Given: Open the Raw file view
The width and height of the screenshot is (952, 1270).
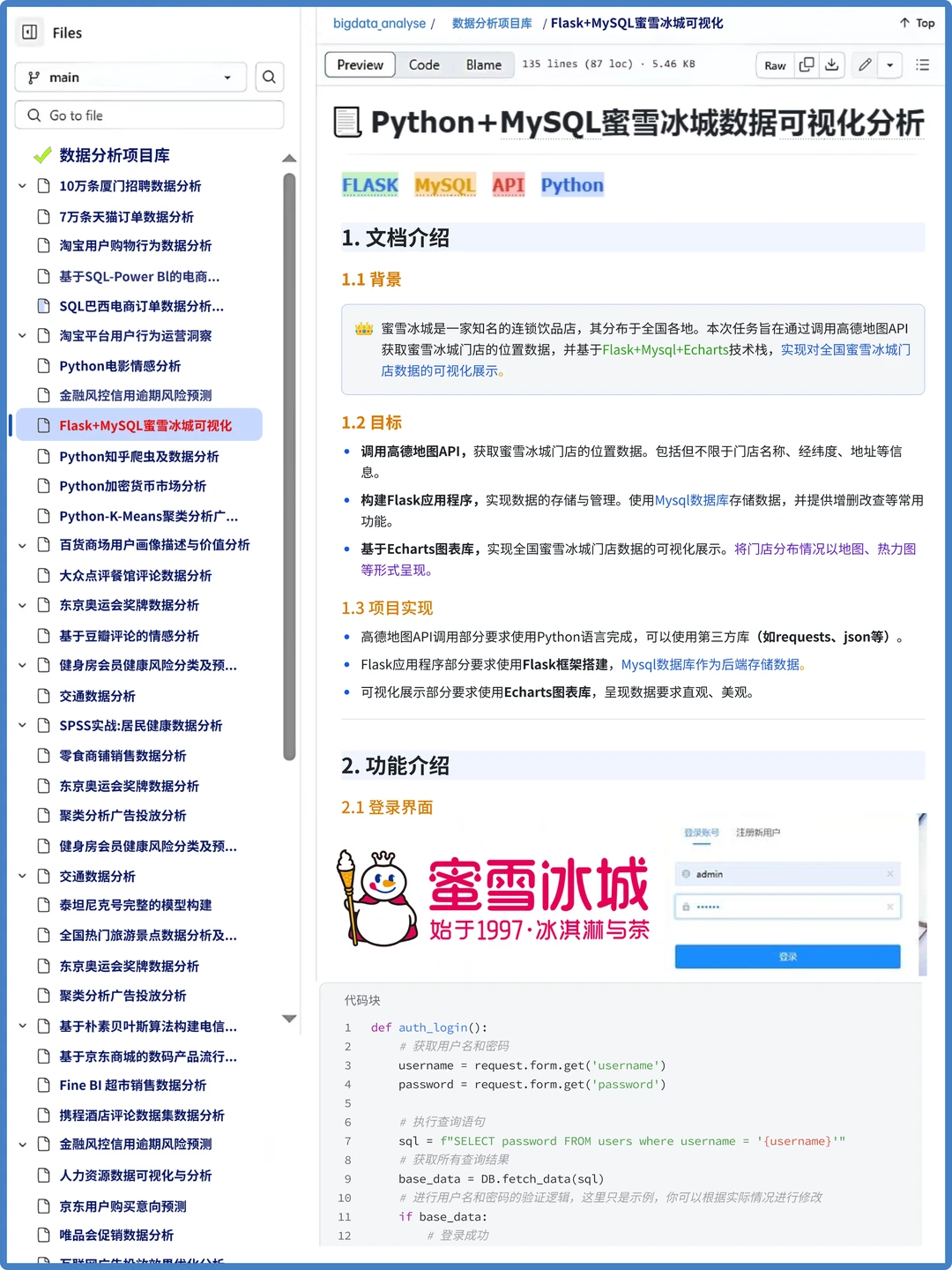Looking at the screenshot, I should [775, 65].
